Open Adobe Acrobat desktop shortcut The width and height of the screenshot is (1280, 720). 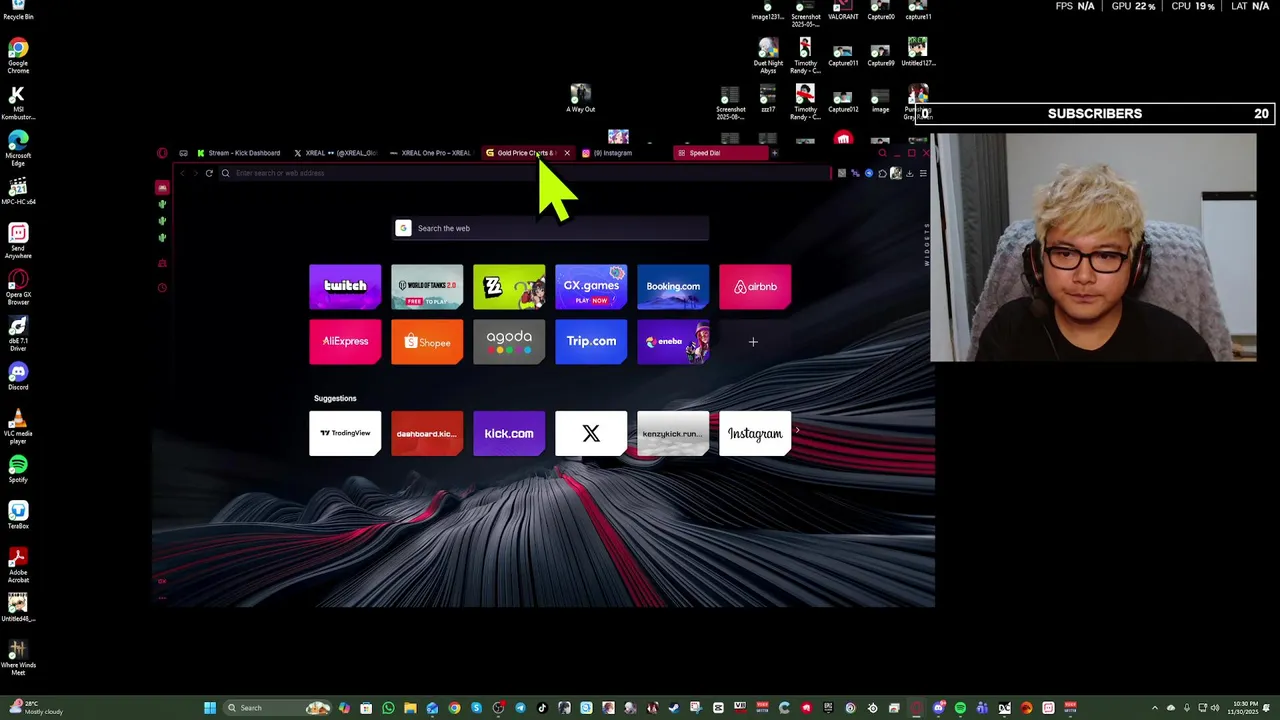click(18, 565)
